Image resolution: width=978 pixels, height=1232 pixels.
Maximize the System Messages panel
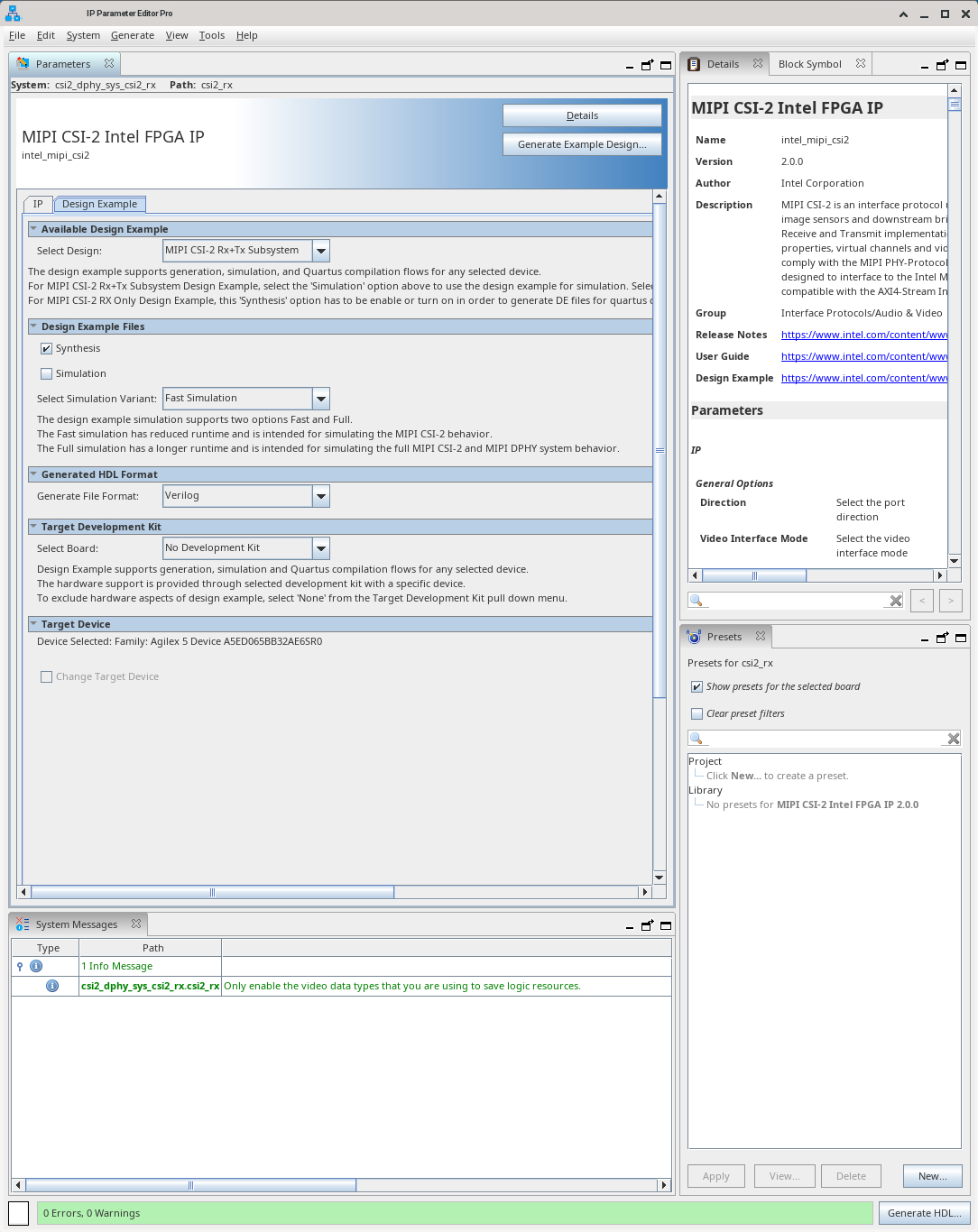click(x=666, y=925)
